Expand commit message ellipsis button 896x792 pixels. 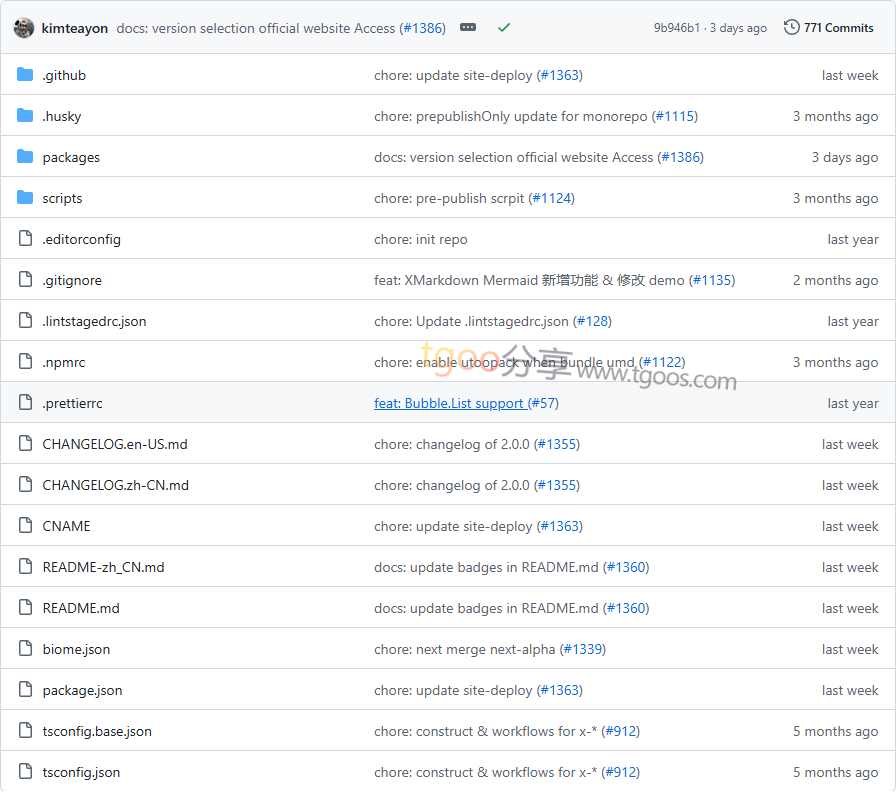(x=468, y=28)
